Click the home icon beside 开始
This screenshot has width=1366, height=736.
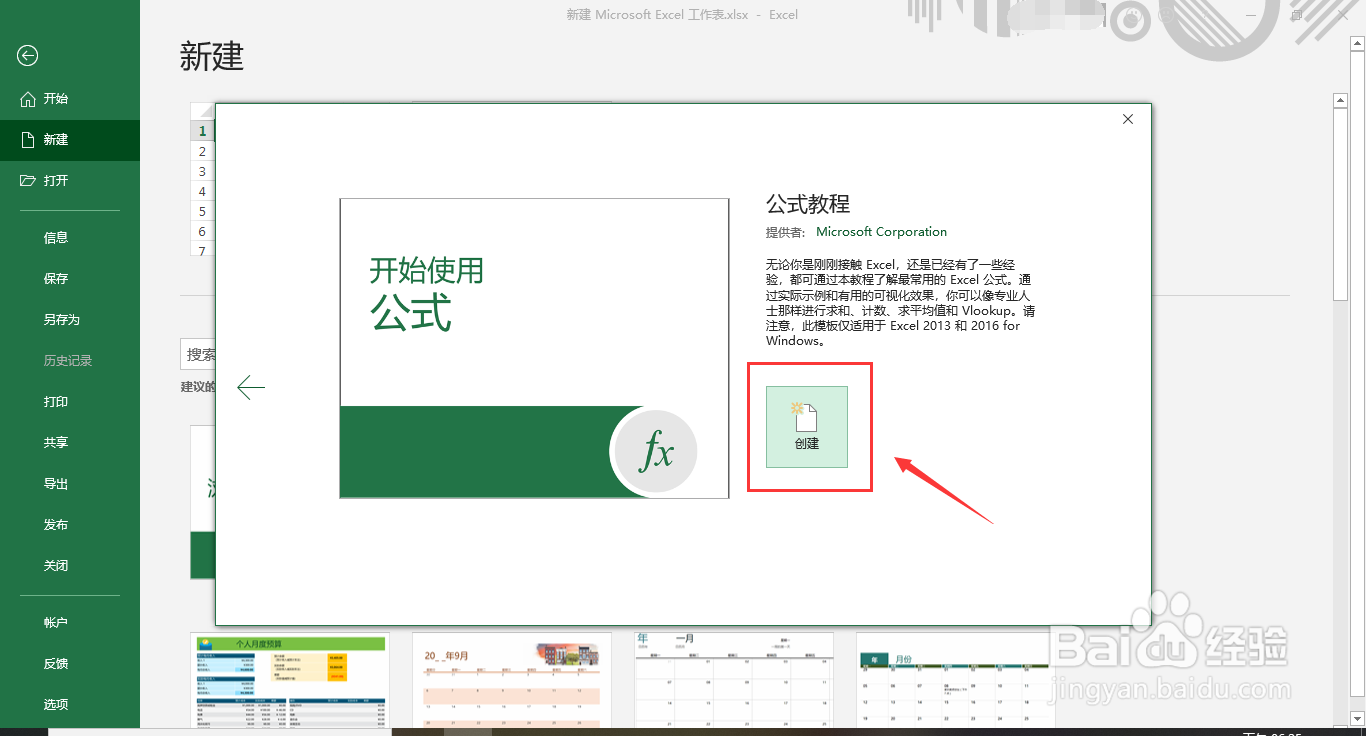[28, 99]
